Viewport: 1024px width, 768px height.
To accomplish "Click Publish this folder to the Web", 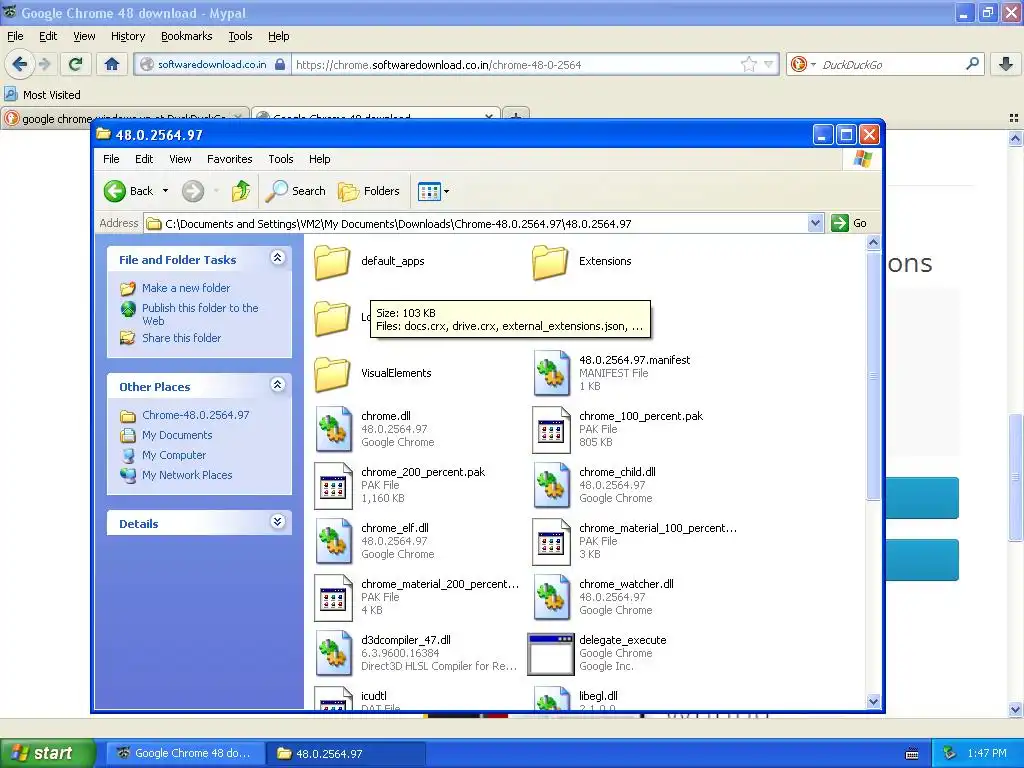I will (x=200, y=314).
